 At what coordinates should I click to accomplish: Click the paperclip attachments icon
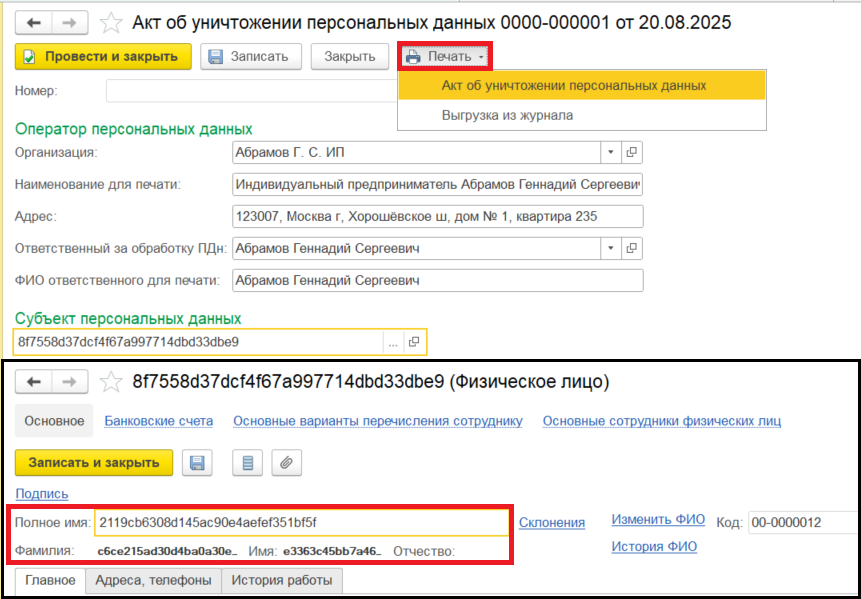click(287, 462)
